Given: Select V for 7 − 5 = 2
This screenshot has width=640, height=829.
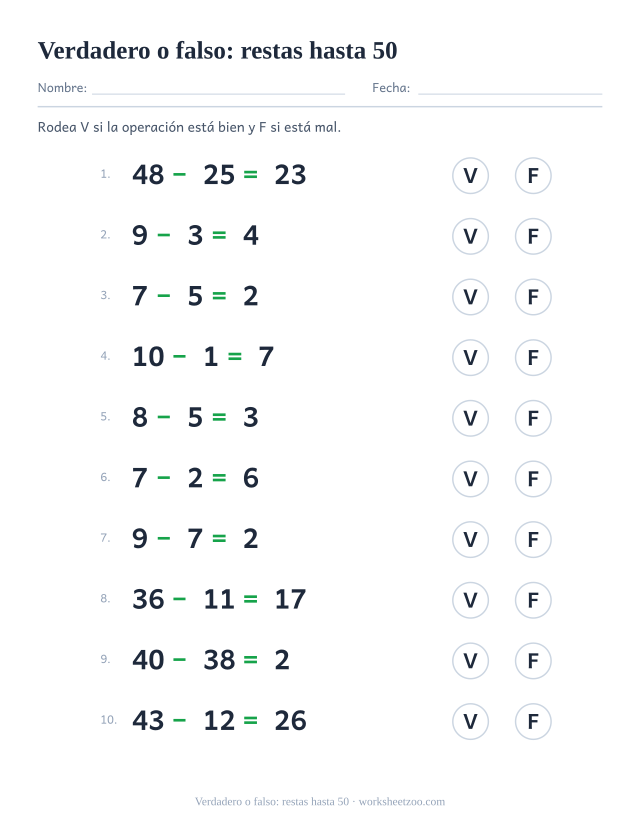Looking at the screenshot, I should (x=470, y=297).
